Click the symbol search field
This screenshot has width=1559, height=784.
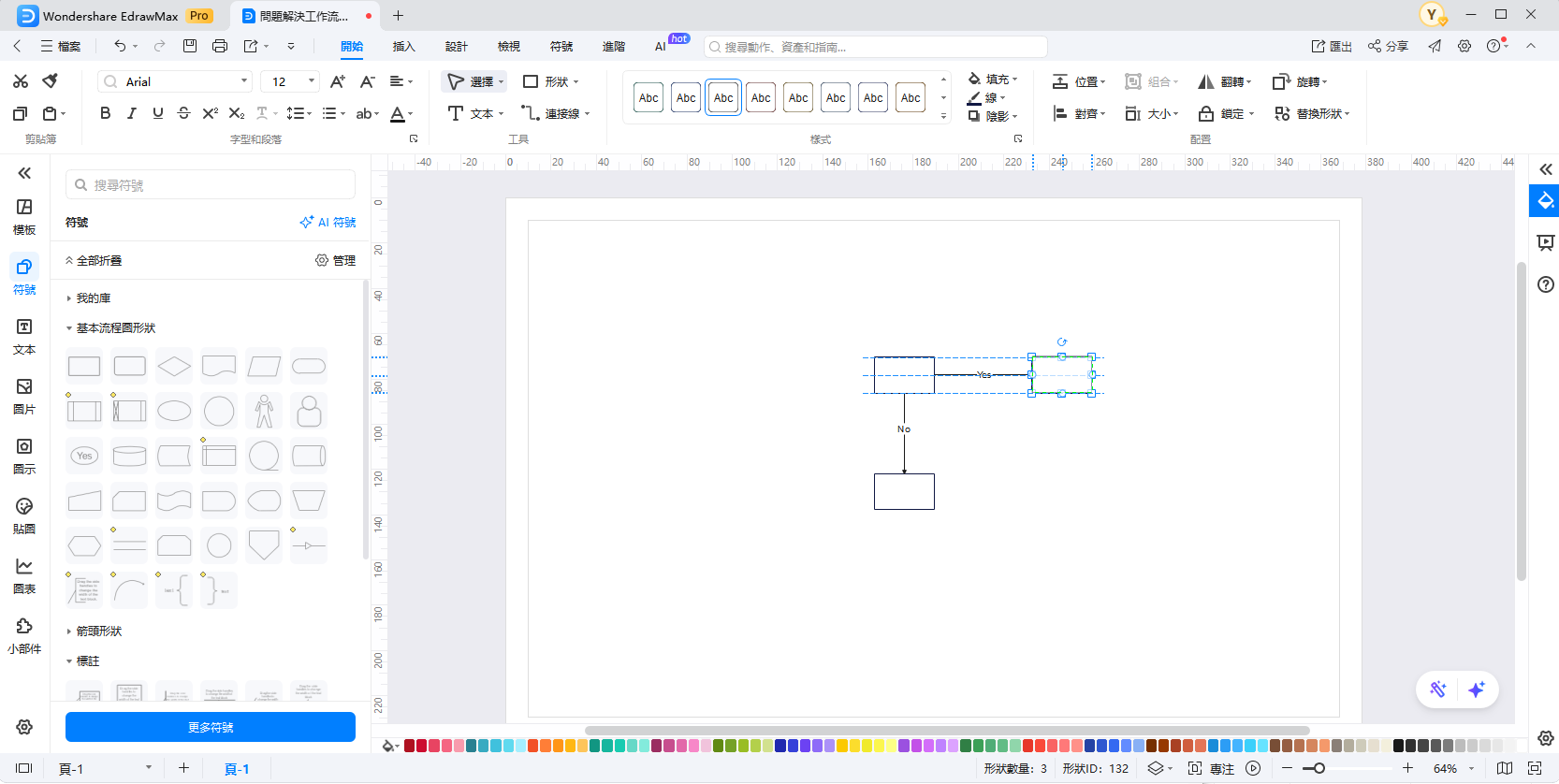tap(211, 185)
